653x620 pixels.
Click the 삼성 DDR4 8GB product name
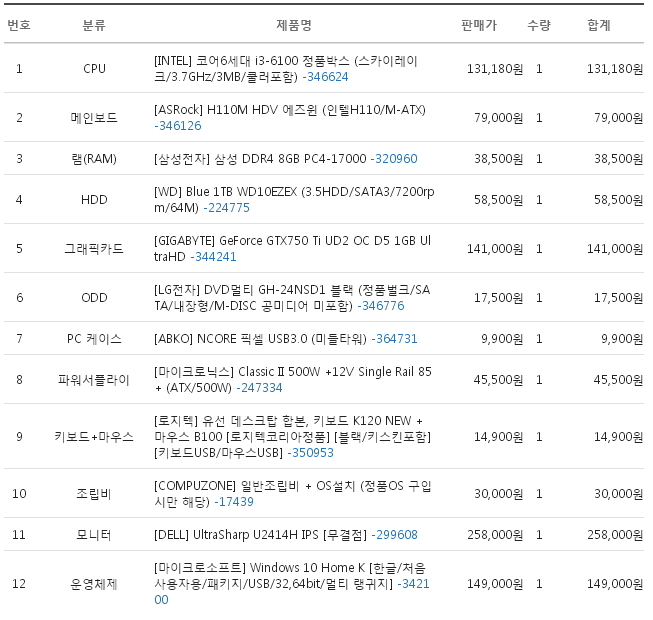point(260,159)
